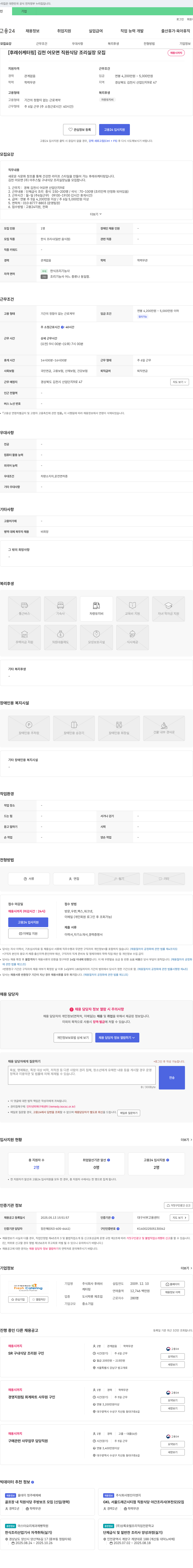Click the top 고용24 입사지원 button

pyautogui.click(x=114, y=130)
